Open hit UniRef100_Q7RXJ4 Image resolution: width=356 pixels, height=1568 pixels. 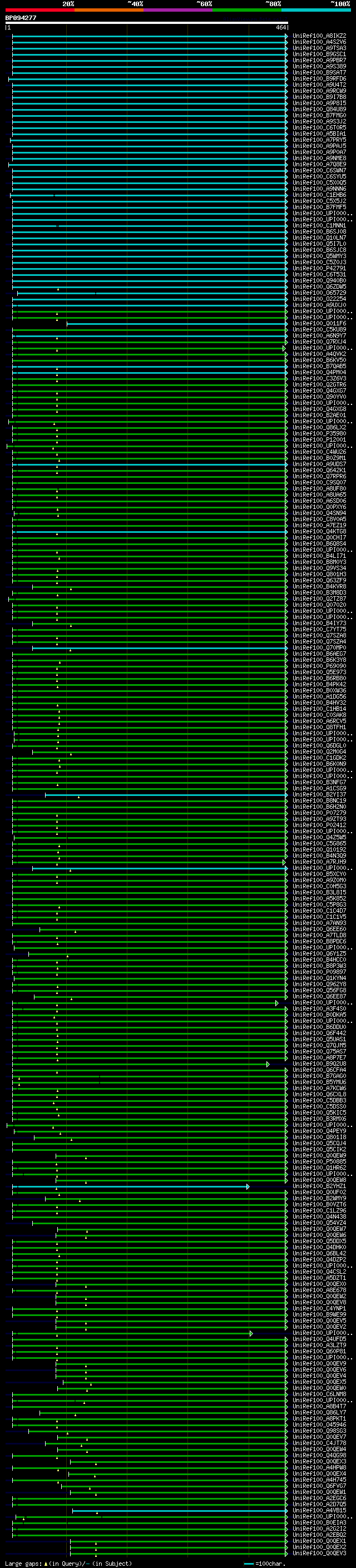point(319,342)
